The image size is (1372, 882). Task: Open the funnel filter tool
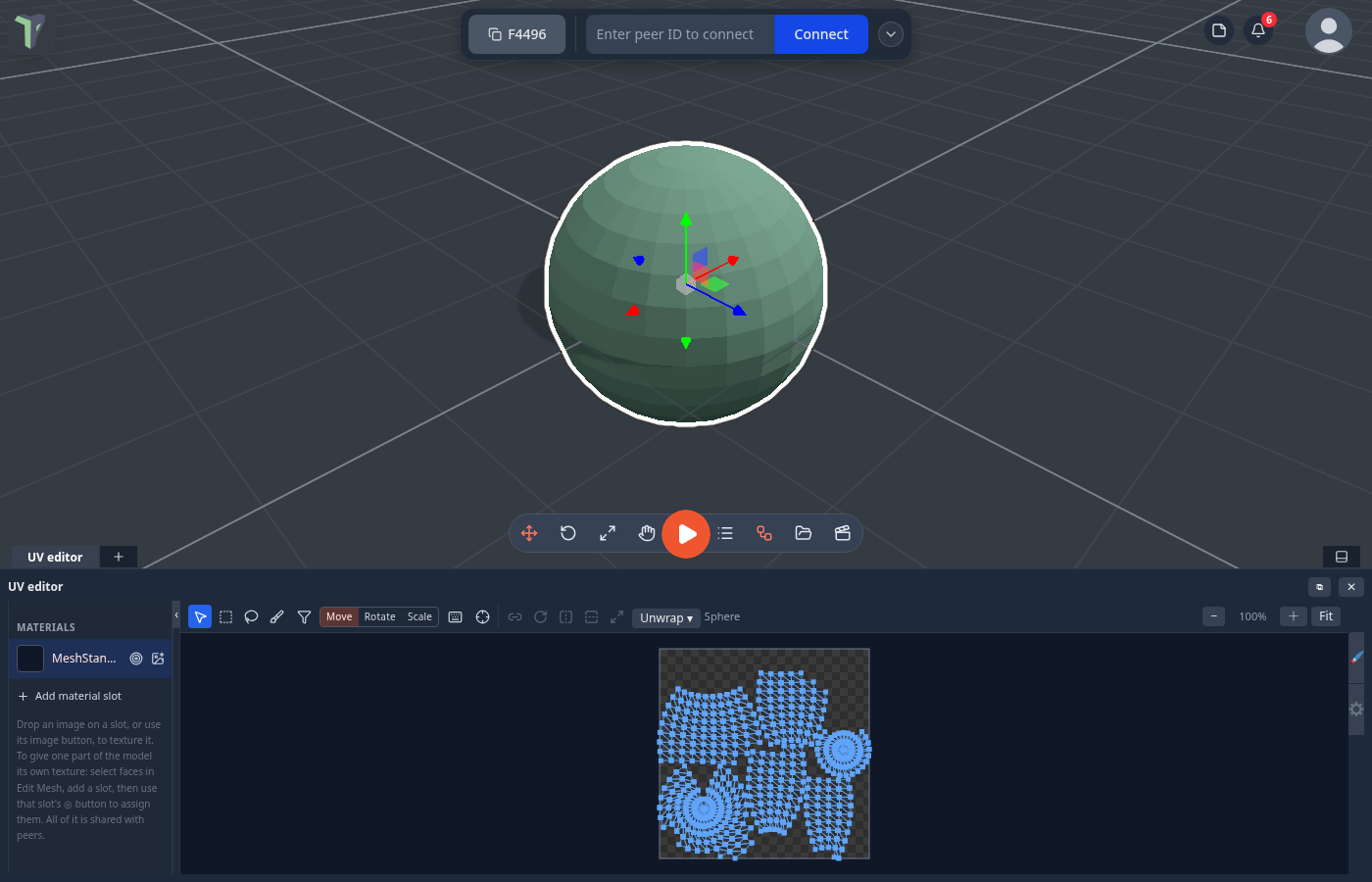304,616
